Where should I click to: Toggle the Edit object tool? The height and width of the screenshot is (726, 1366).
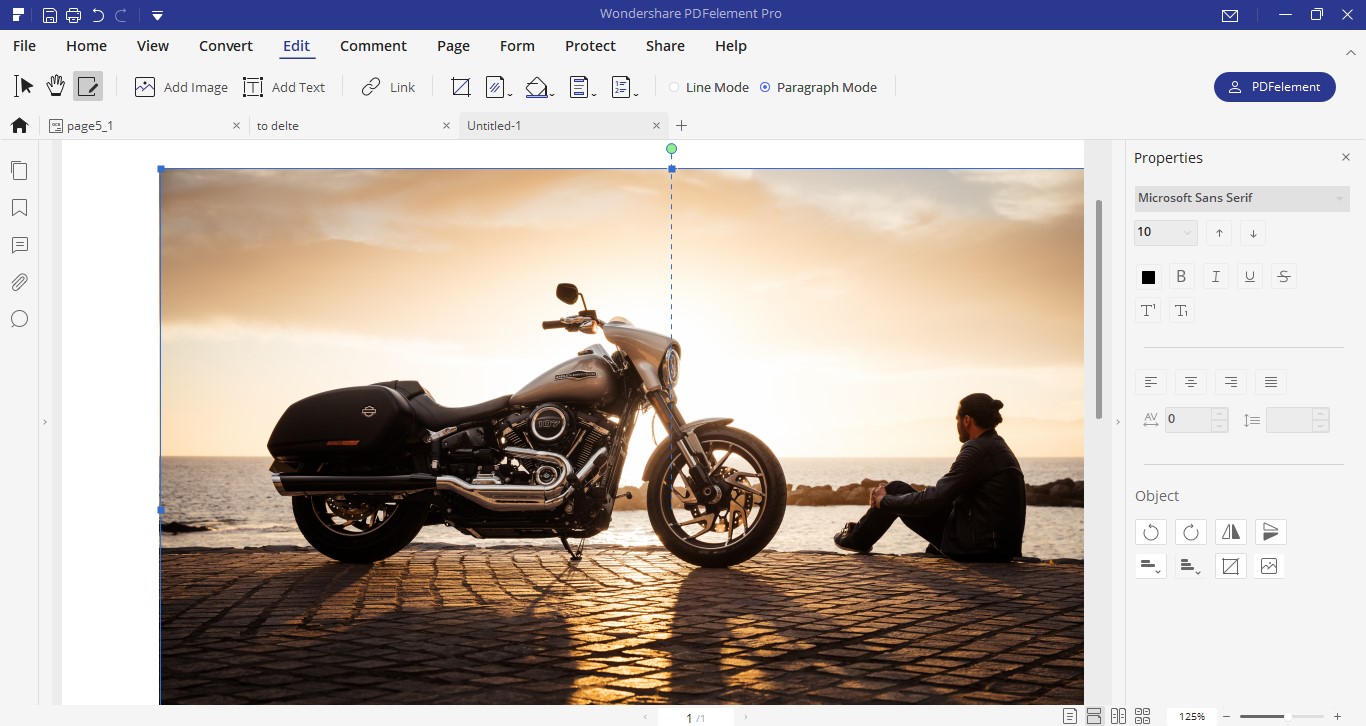click(88, 87)
